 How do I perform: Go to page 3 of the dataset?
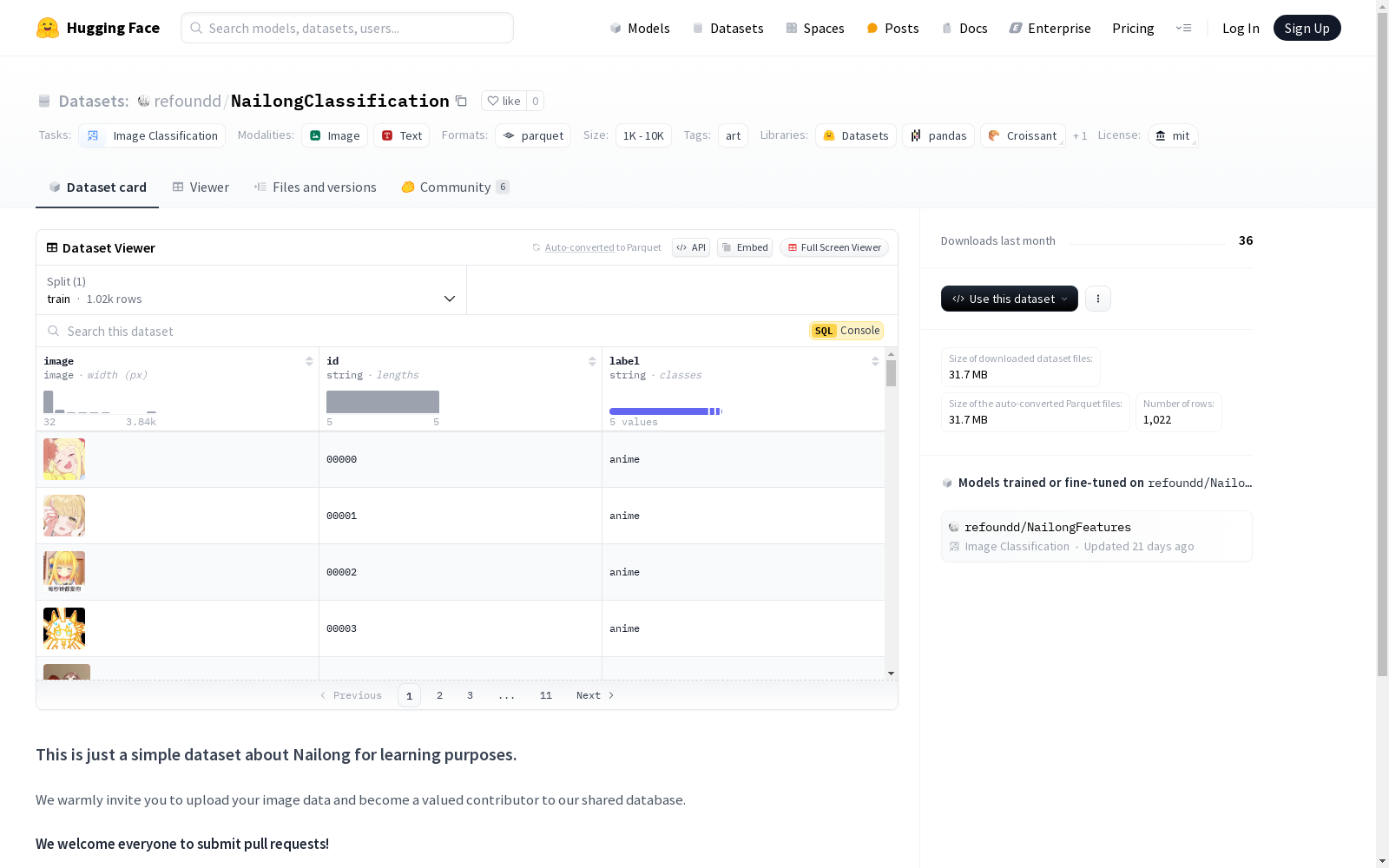click(x=471, y=695)
